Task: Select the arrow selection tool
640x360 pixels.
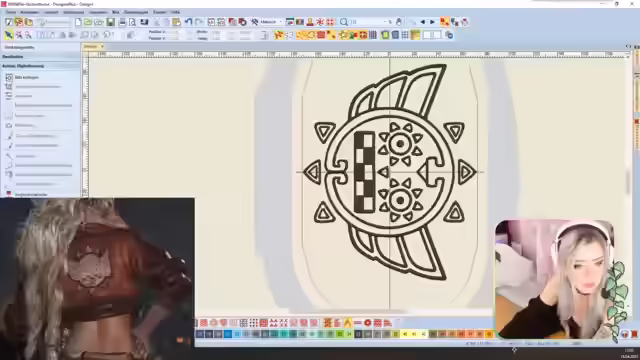Action: click(x=9, y=36)
